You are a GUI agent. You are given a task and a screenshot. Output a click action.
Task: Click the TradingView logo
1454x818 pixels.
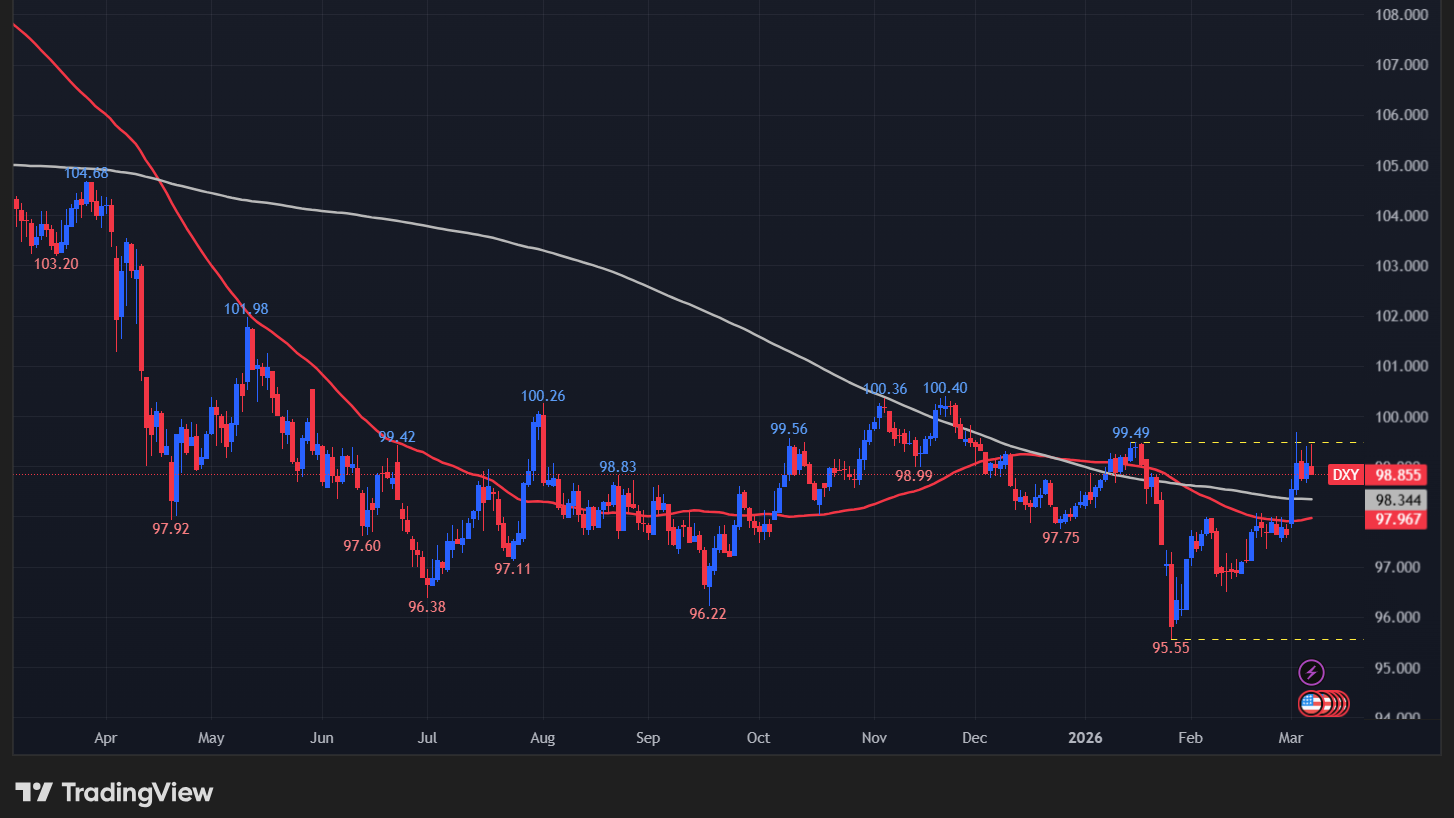pos(115,792)
